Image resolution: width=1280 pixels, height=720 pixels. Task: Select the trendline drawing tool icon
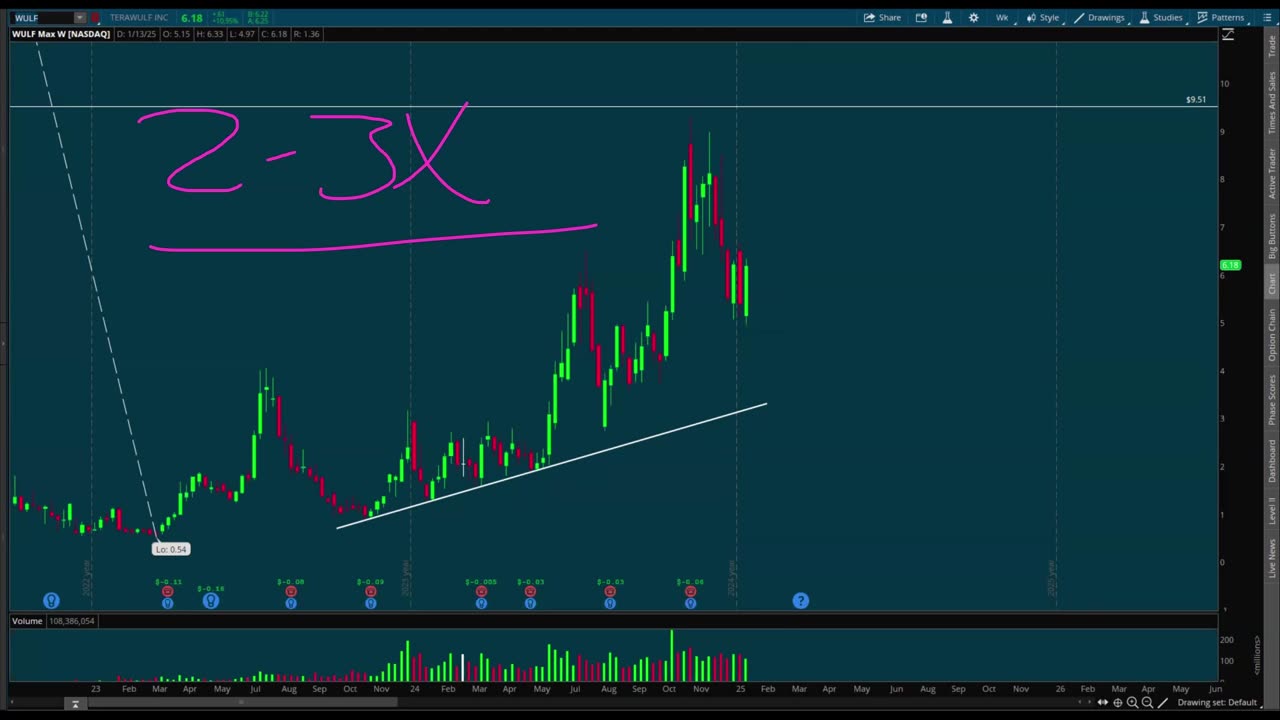click(1163, 702)
